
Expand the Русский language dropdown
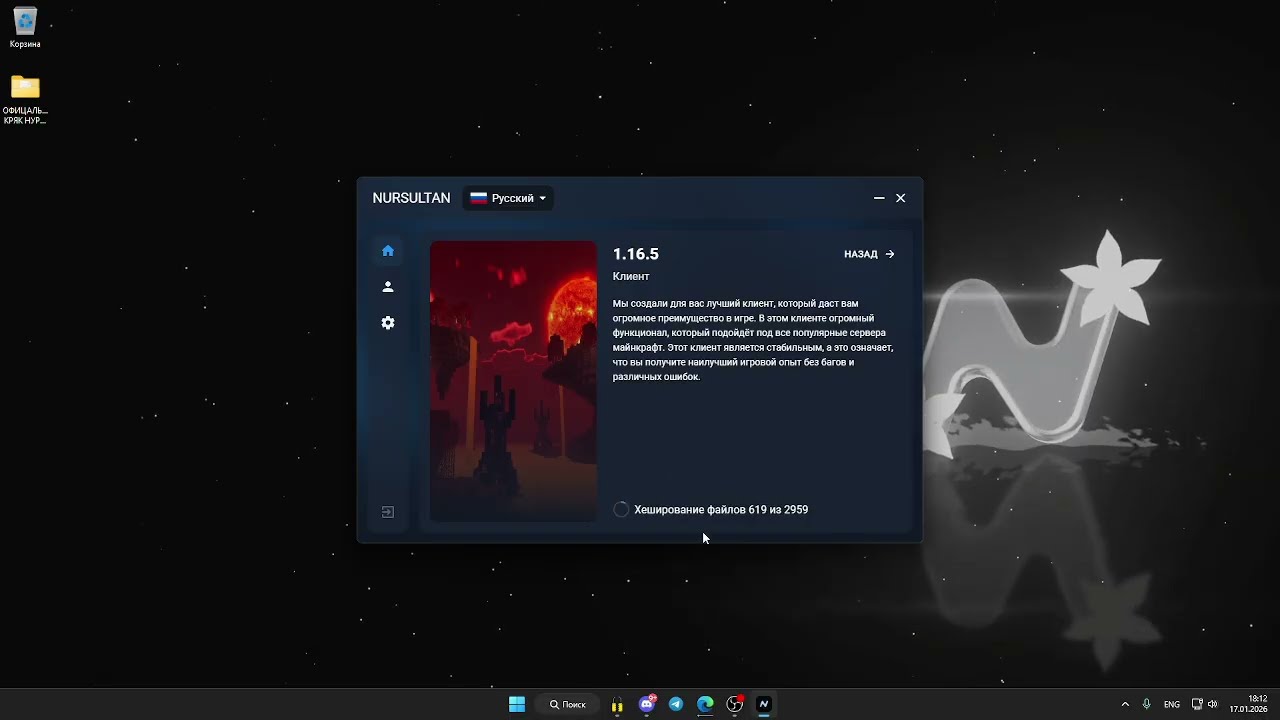509,198
